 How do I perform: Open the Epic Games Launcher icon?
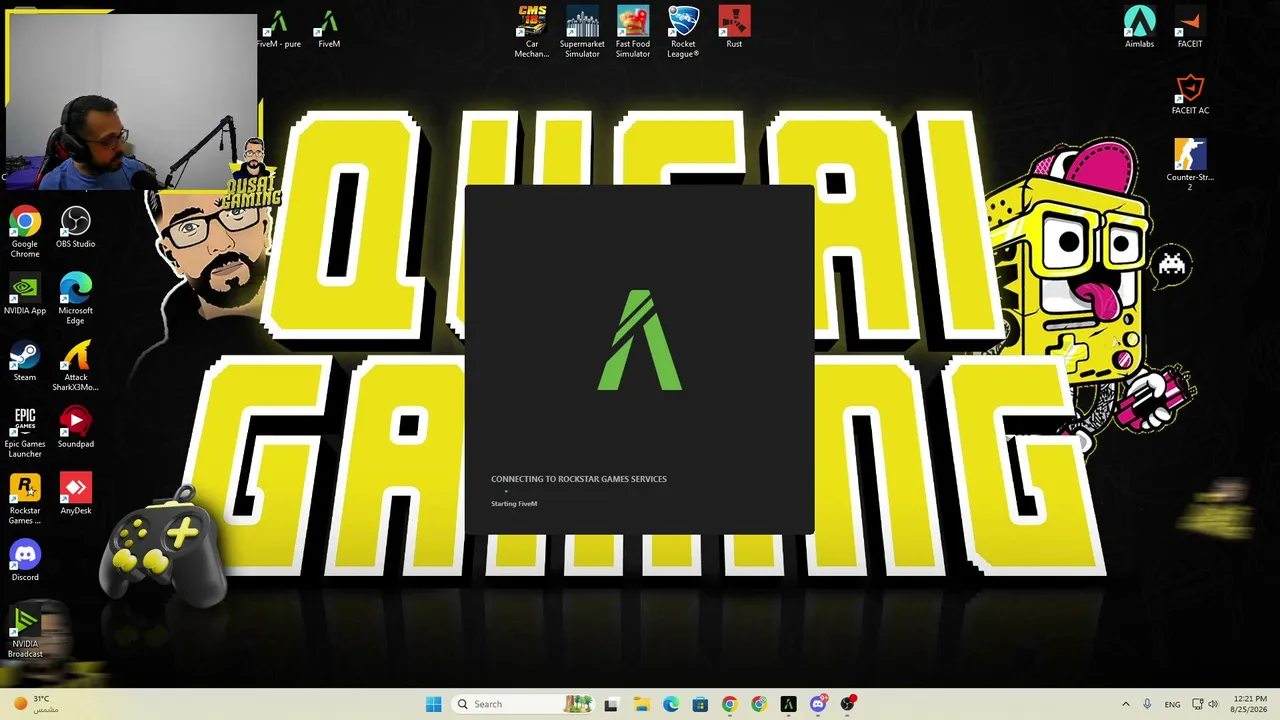25,432
